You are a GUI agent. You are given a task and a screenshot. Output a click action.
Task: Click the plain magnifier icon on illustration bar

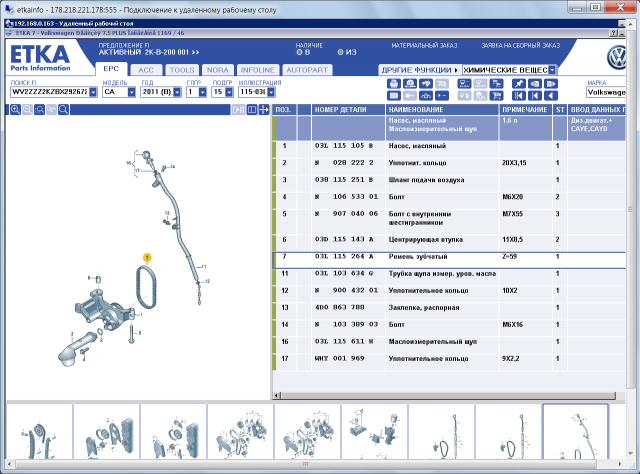pos(63,109)
